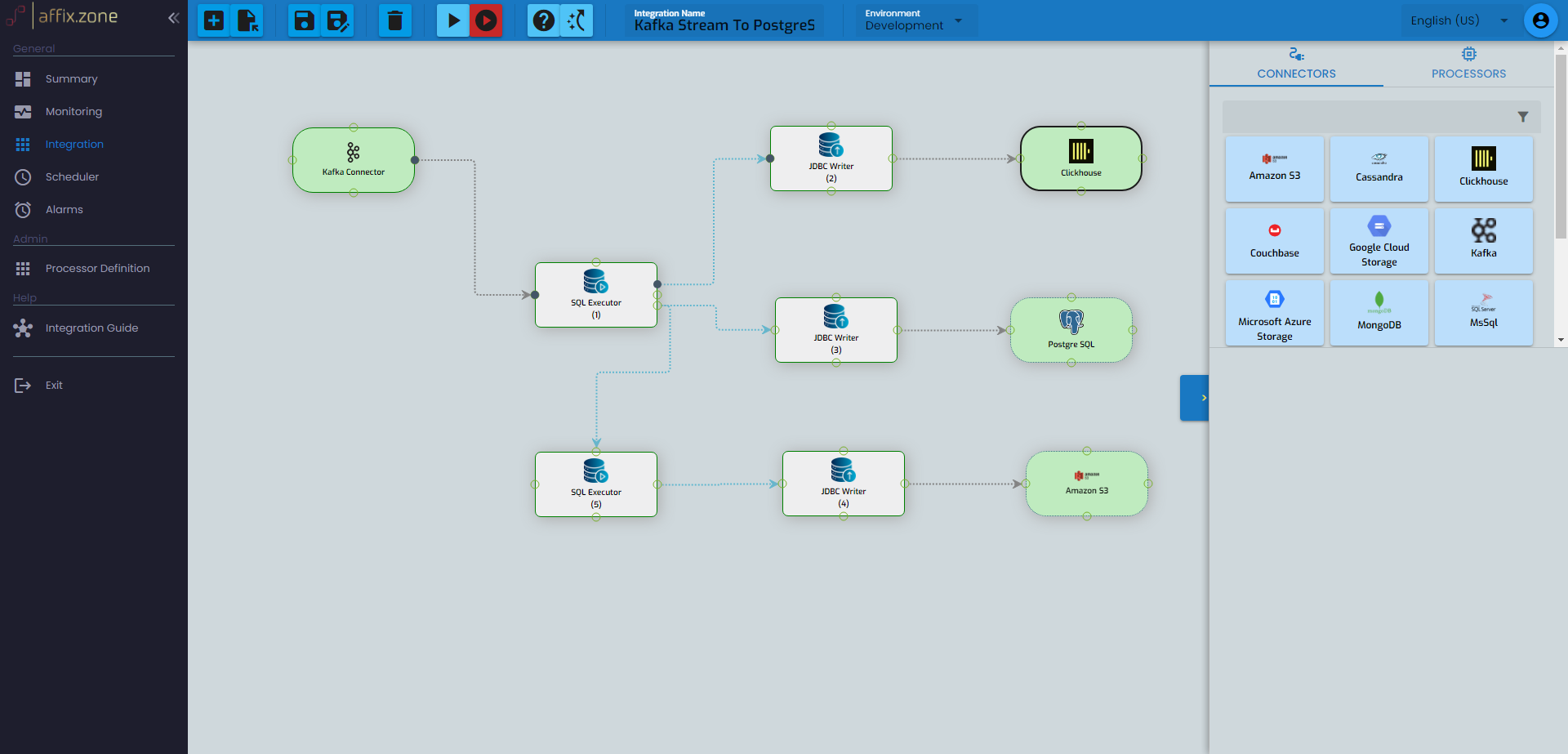Click Exit in the sidebar
Screen dimensions: 1568x754
point(94,386)
